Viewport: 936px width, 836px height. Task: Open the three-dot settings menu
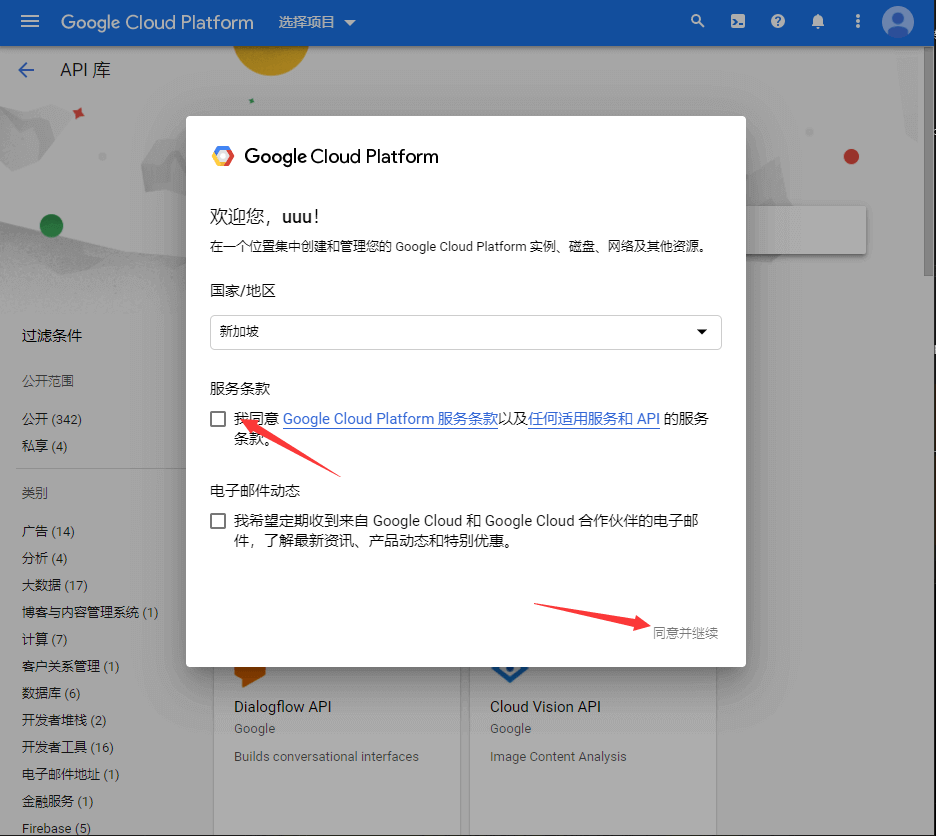click(x=857, y=22)
